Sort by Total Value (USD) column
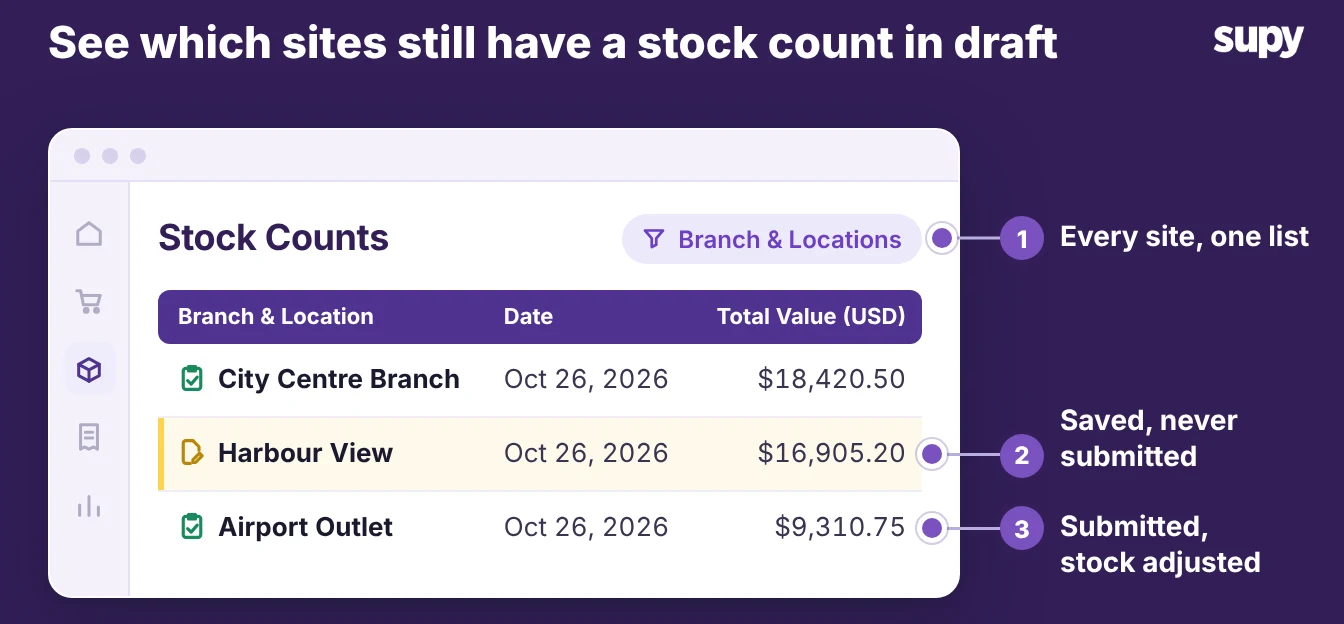This screenshot has width=1344, height=624. [x=811, y=317]
